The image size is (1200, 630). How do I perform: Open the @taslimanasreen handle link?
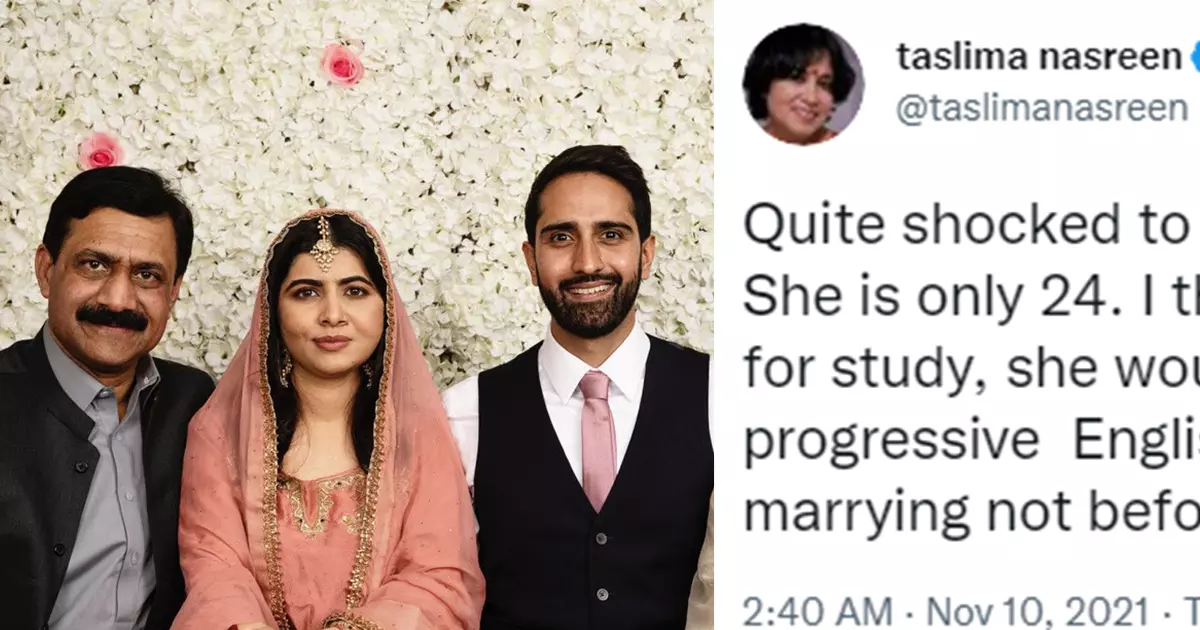tap(1040, 108)
